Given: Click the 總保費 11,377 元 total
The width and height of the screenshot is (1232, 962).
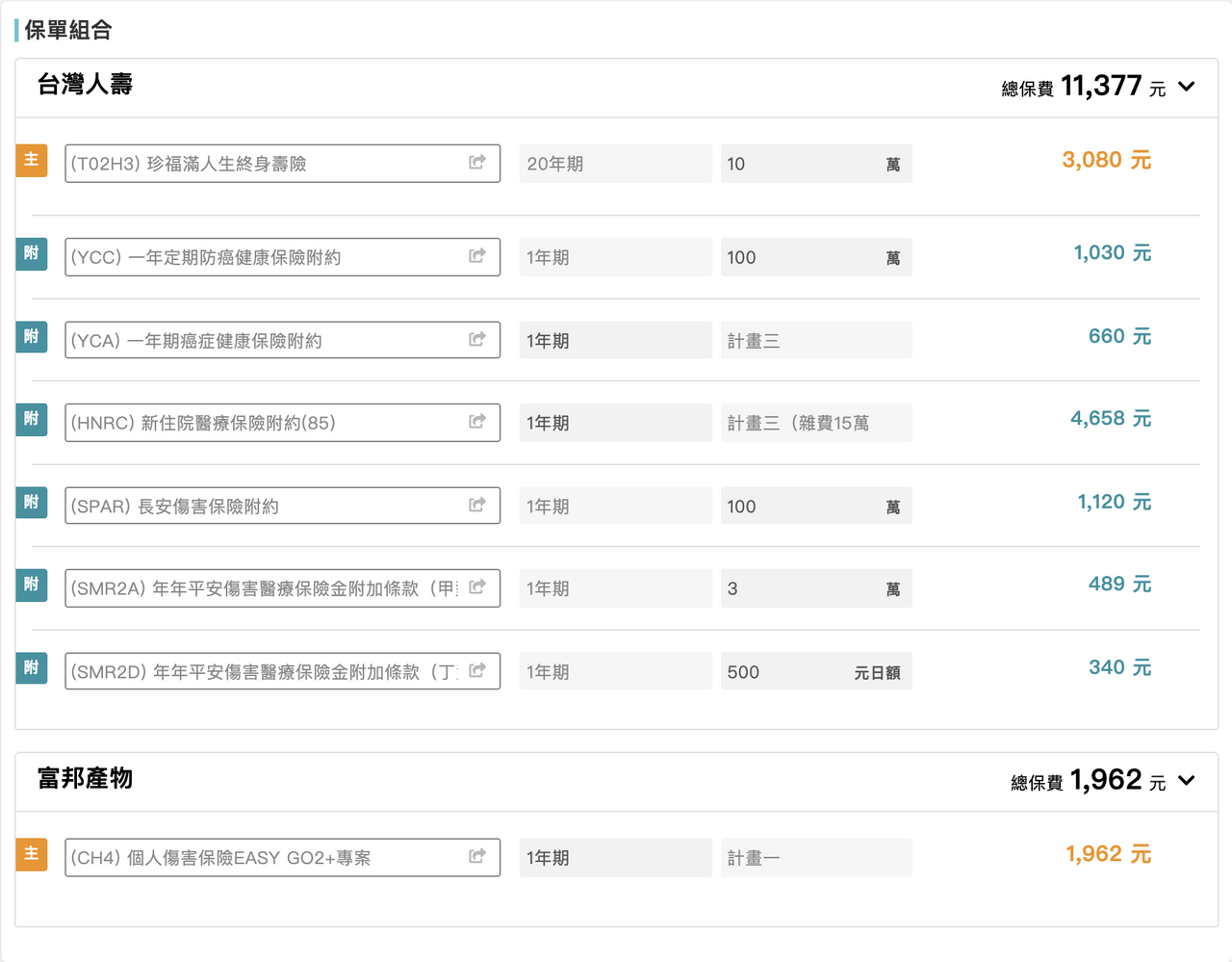Looking at the screenshot, I should click(x=1084, y=87).
